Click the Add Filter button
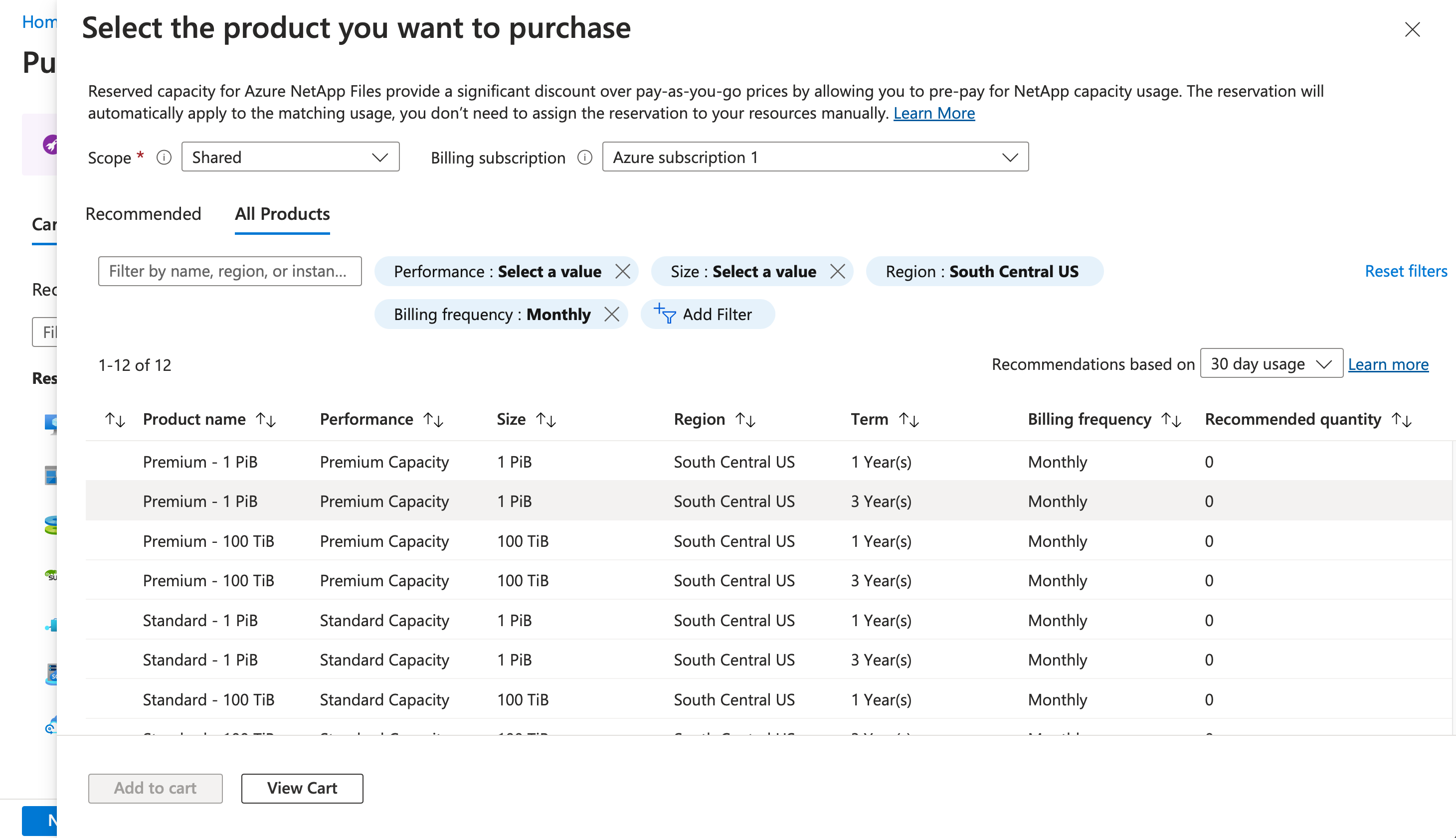1456x838 pixels. point(707,314)
